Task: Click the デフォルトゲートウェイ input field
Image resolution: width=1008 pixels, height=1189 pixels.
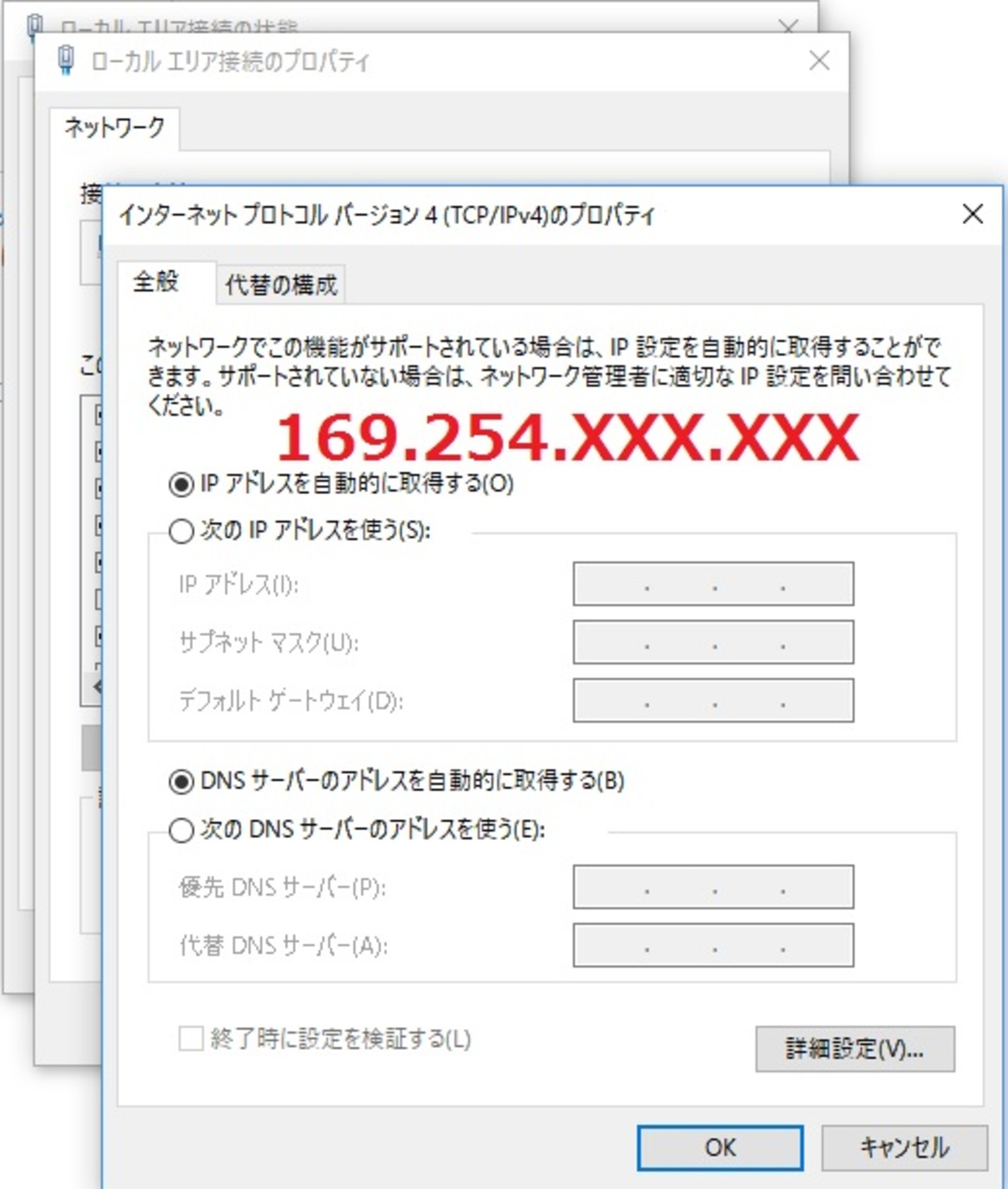Action: 713,700
